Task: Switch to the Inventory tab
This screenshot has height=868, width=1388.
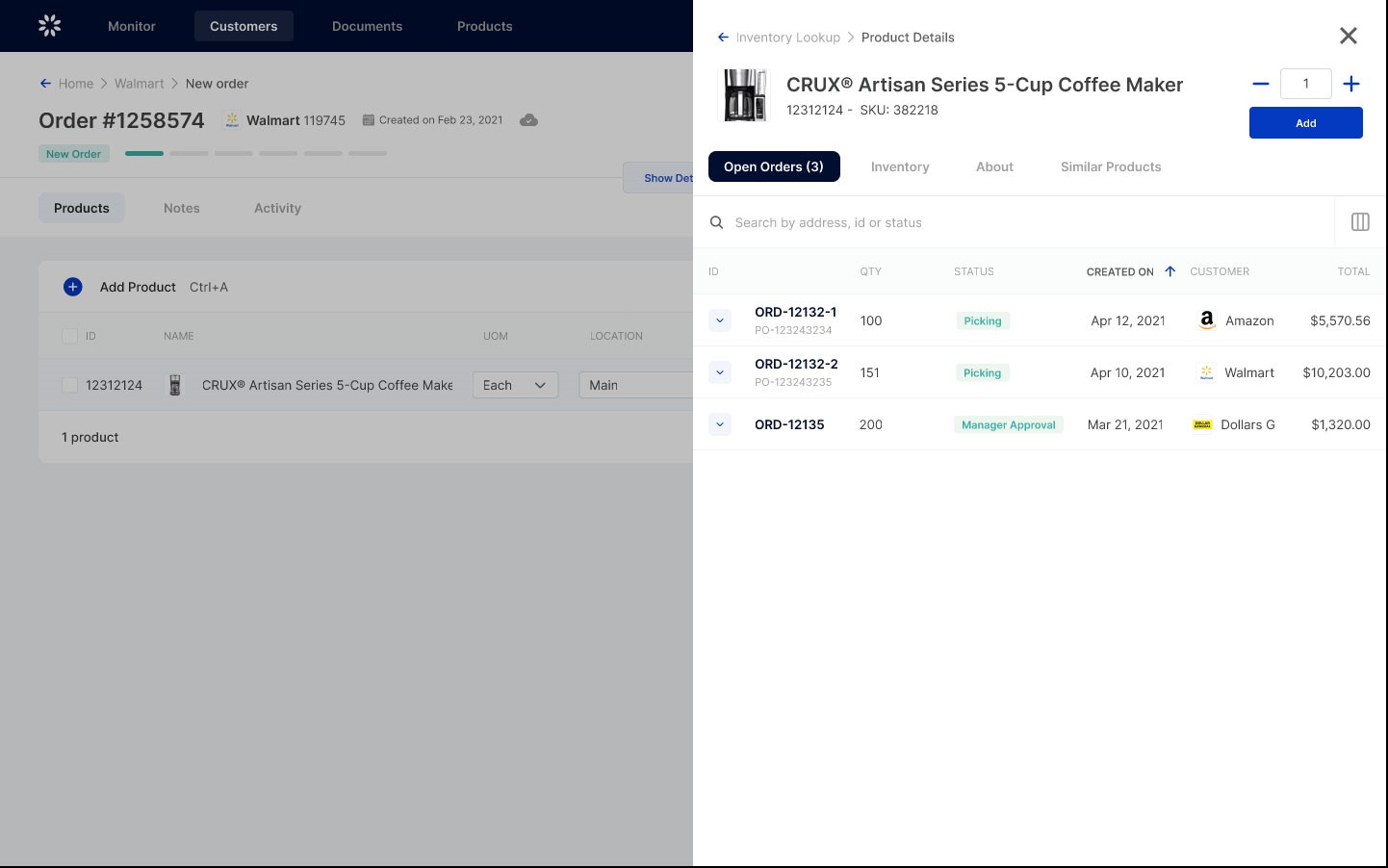Action: [900, 166]
